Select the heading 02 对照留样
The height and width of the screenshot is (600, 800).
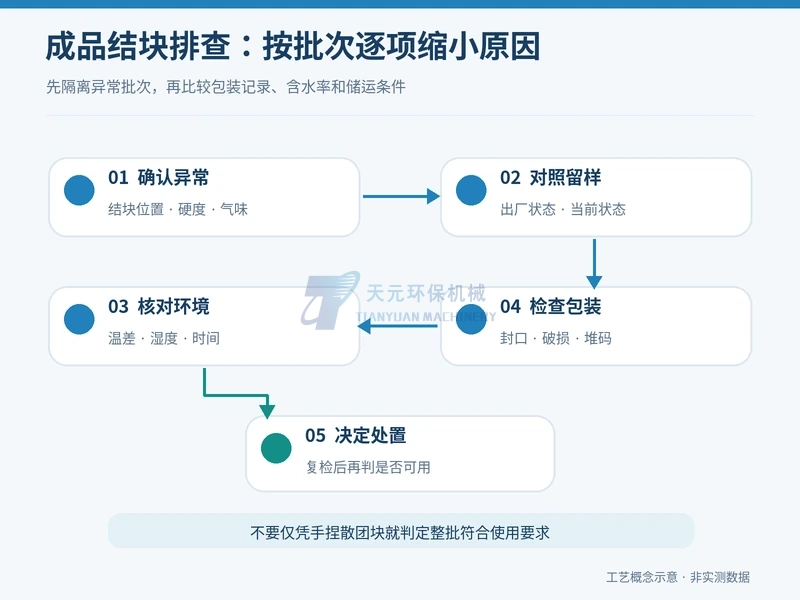coord(551,178)
